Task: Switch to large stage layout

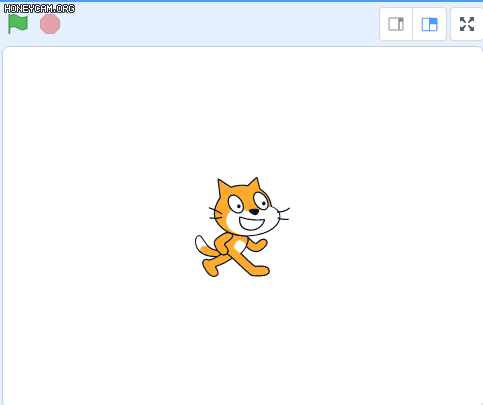Action: (x=429, y=24)
